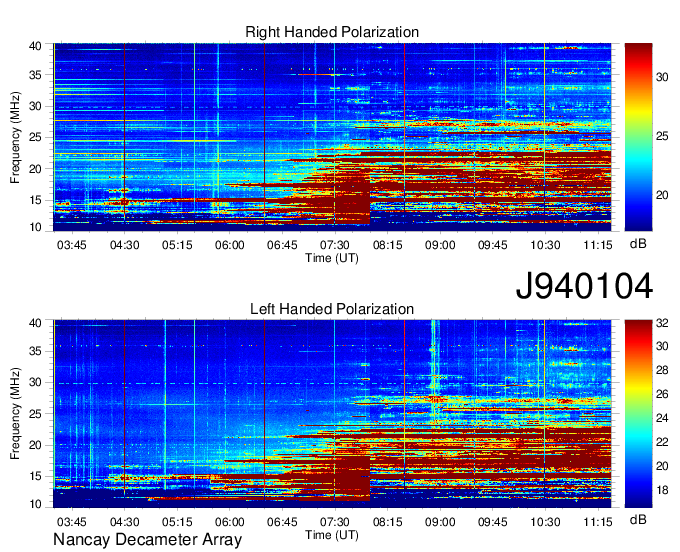Click the 30 value on top color bar
The height and width of the screenshot is (552, 680).
tap(662, 77)
